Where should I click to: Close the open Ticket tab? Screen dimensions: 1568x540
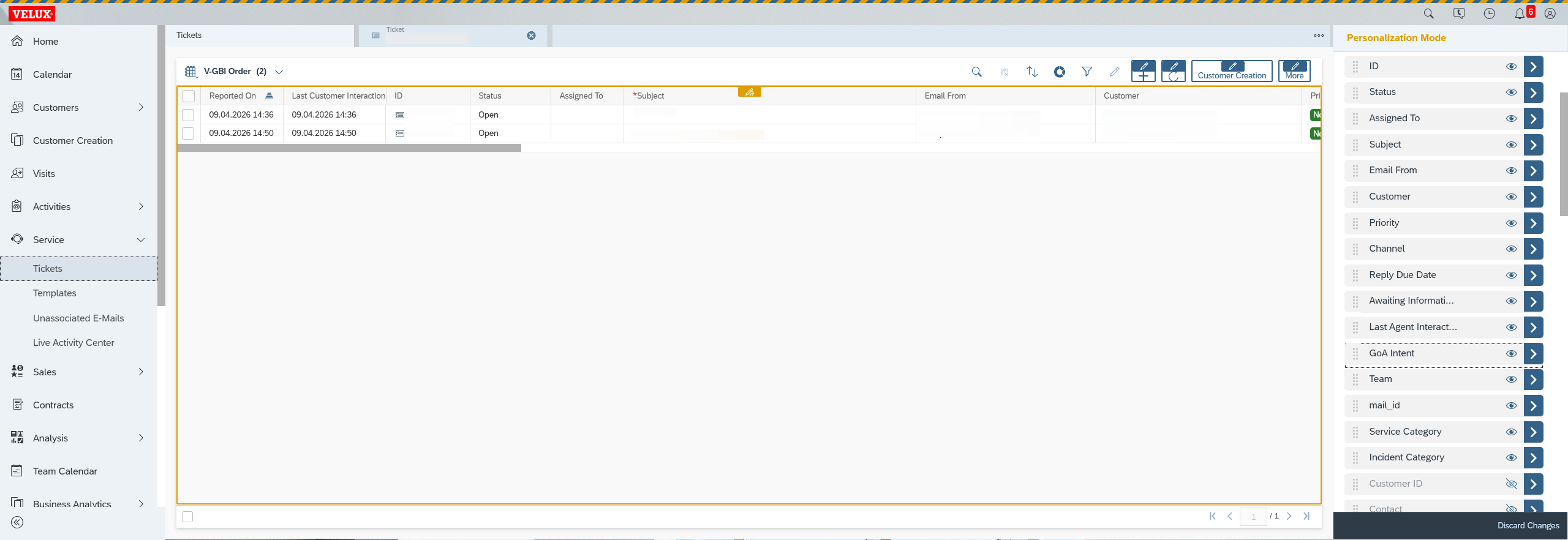coord(532,36)
